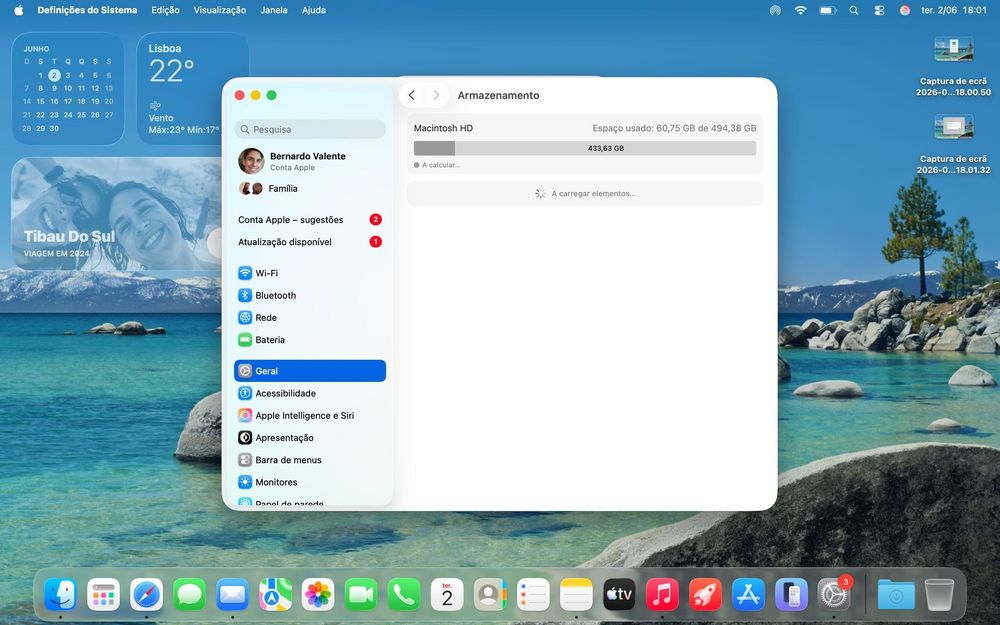Image resolution: width=1000 pixels, height=625 pixels.
Task: Select Bateria in the sidebar
Action: [310, 340]
